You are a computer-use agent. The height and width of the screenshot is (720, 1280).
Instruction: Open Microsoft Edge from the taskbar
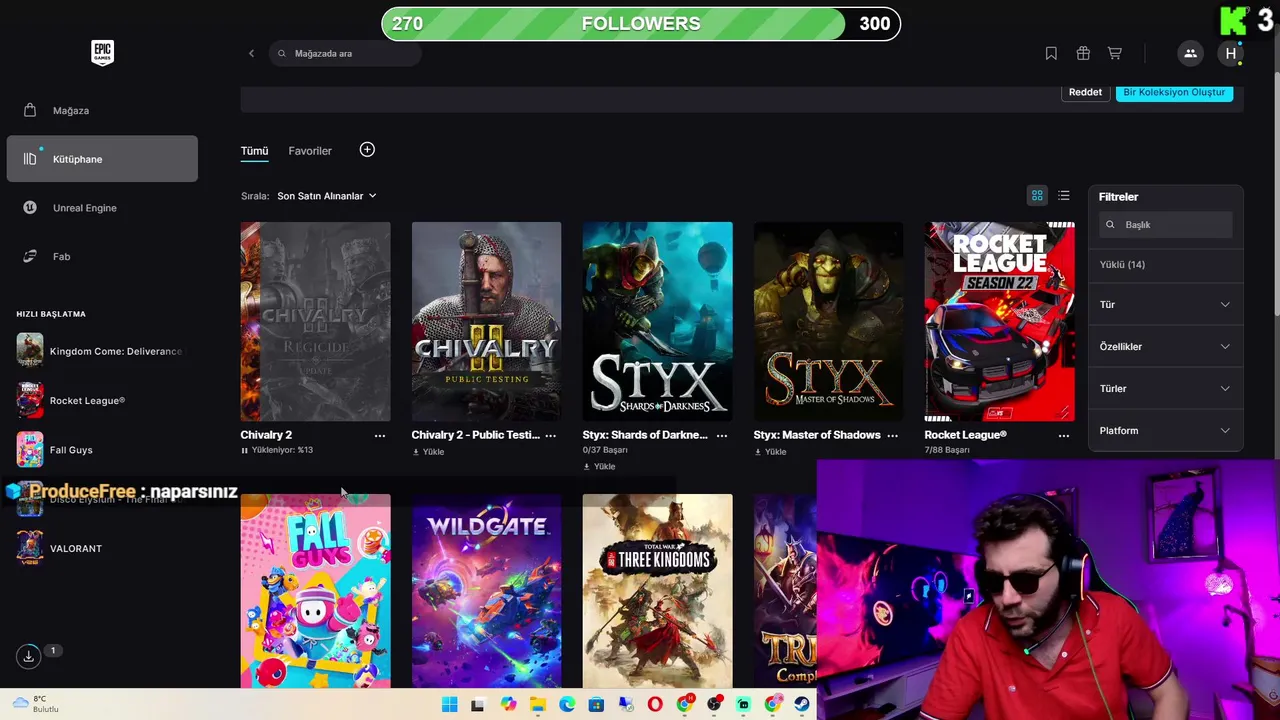[x=567, y=704]
